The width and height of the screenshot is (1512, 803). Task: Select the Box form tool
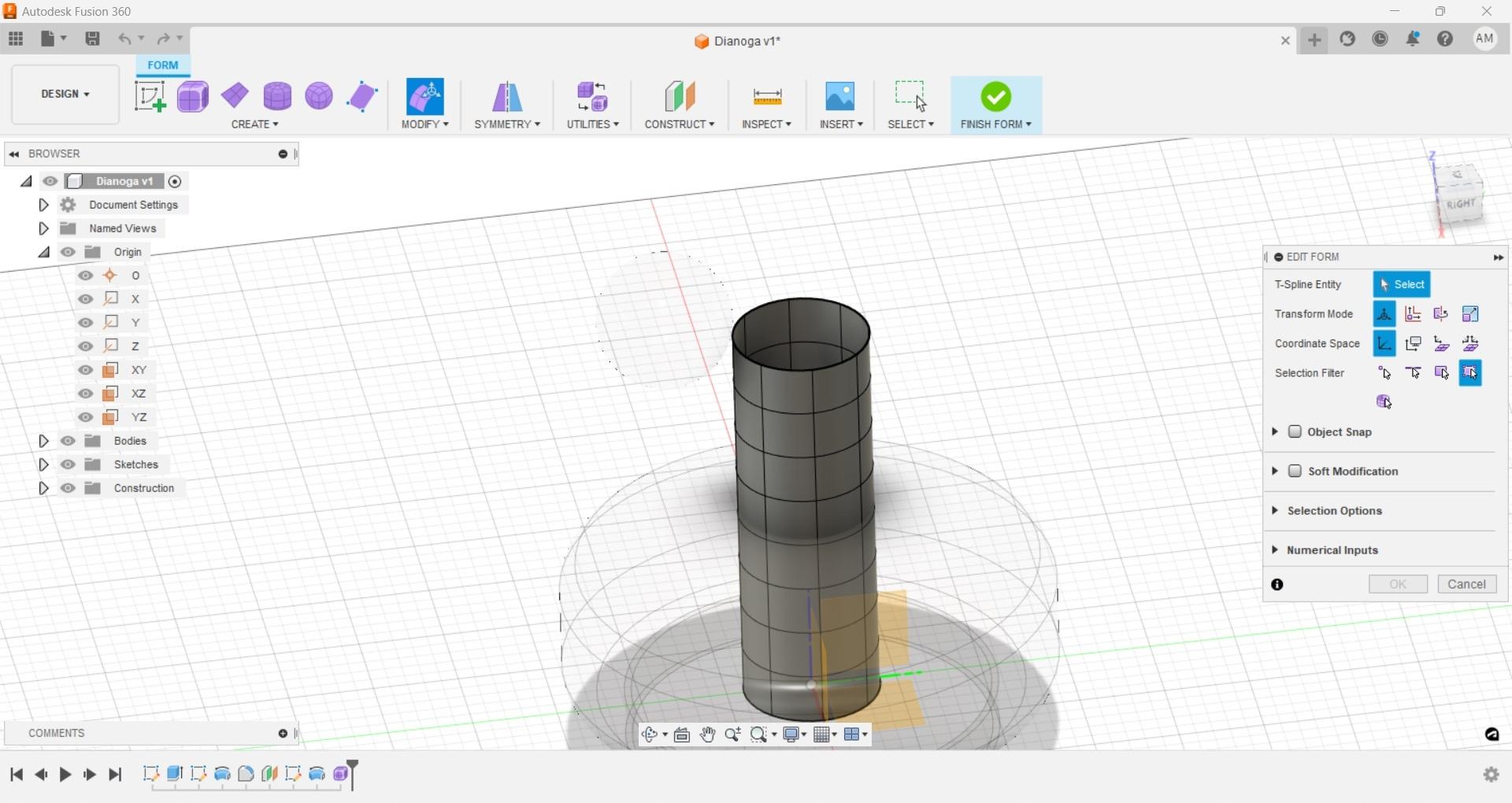click(193, 97)
